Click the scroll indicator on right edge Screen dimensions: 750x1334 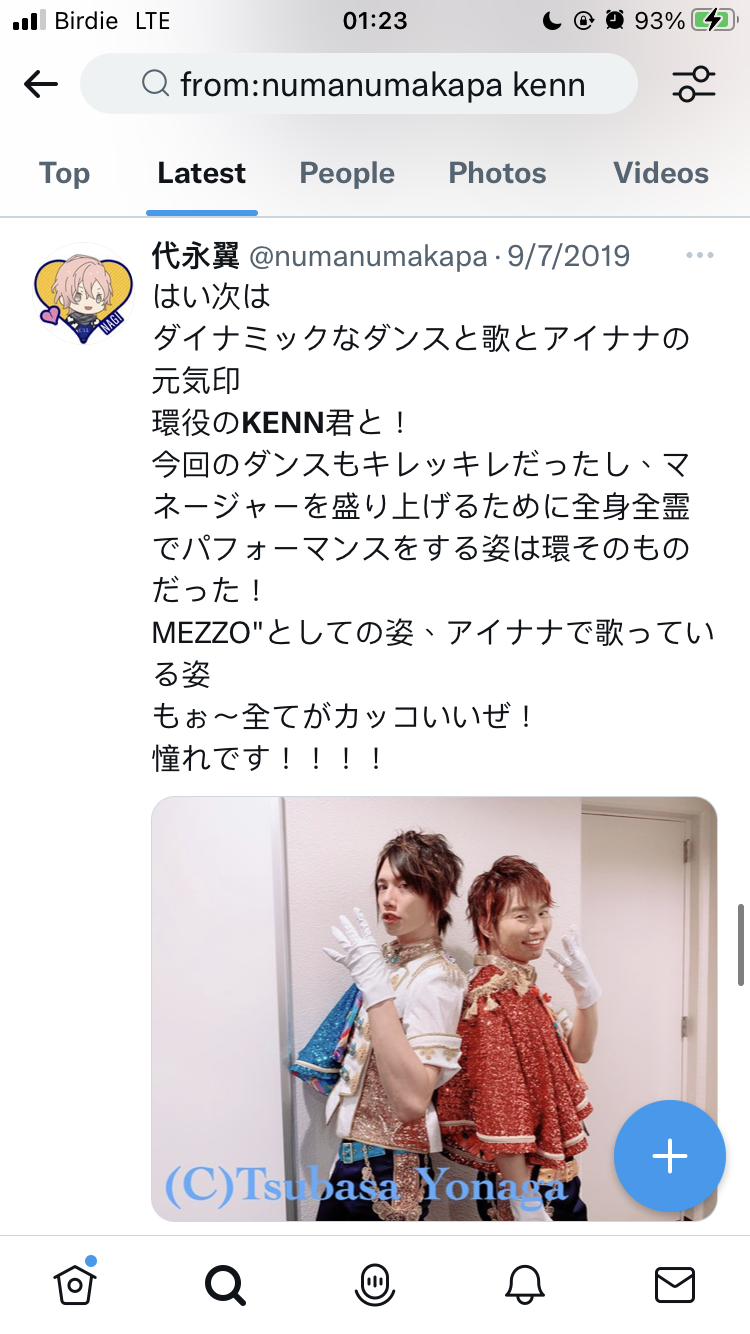[x=740, y=945]
